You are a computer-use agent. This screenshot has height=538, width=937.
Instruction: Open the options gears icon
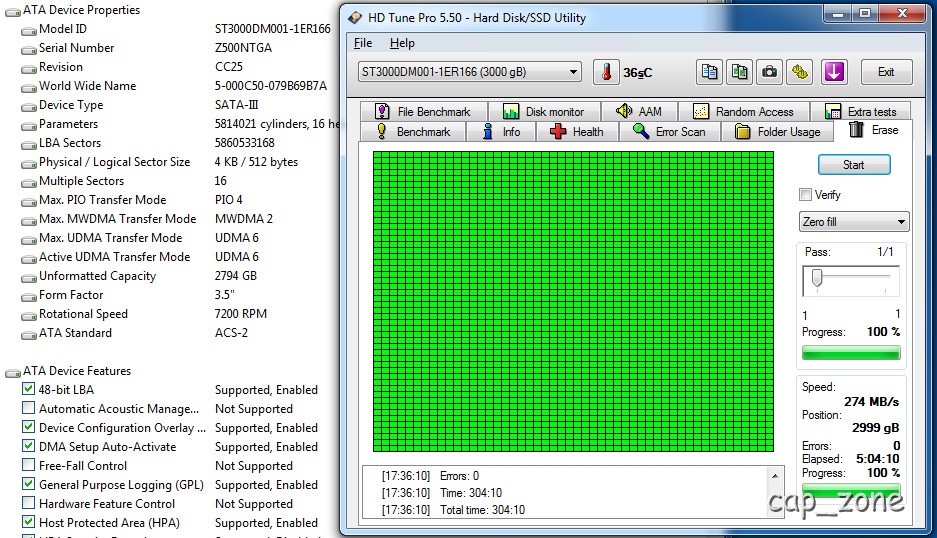(x=800, y=72)
